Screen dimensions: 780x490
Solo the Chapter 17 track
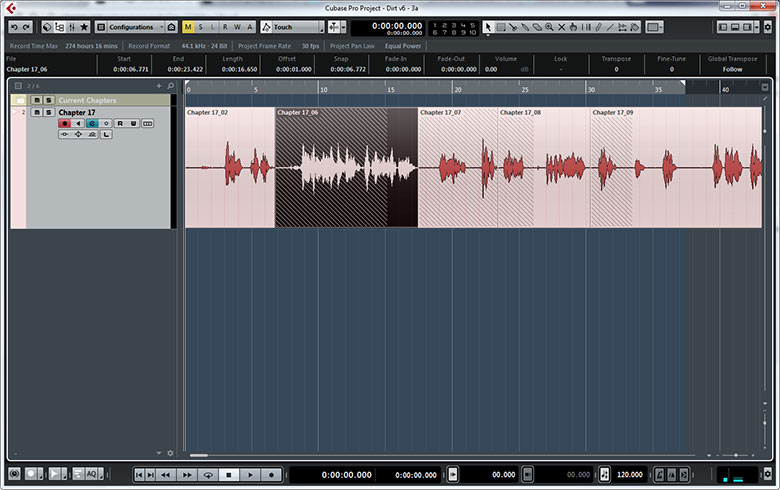coord(49,112)
